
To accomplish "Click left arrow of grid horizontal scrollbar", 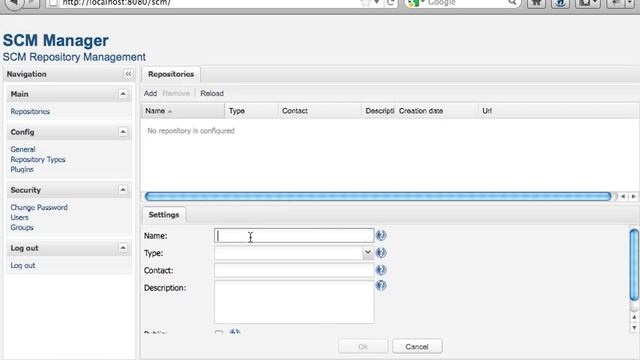I will tap(623, 196).
